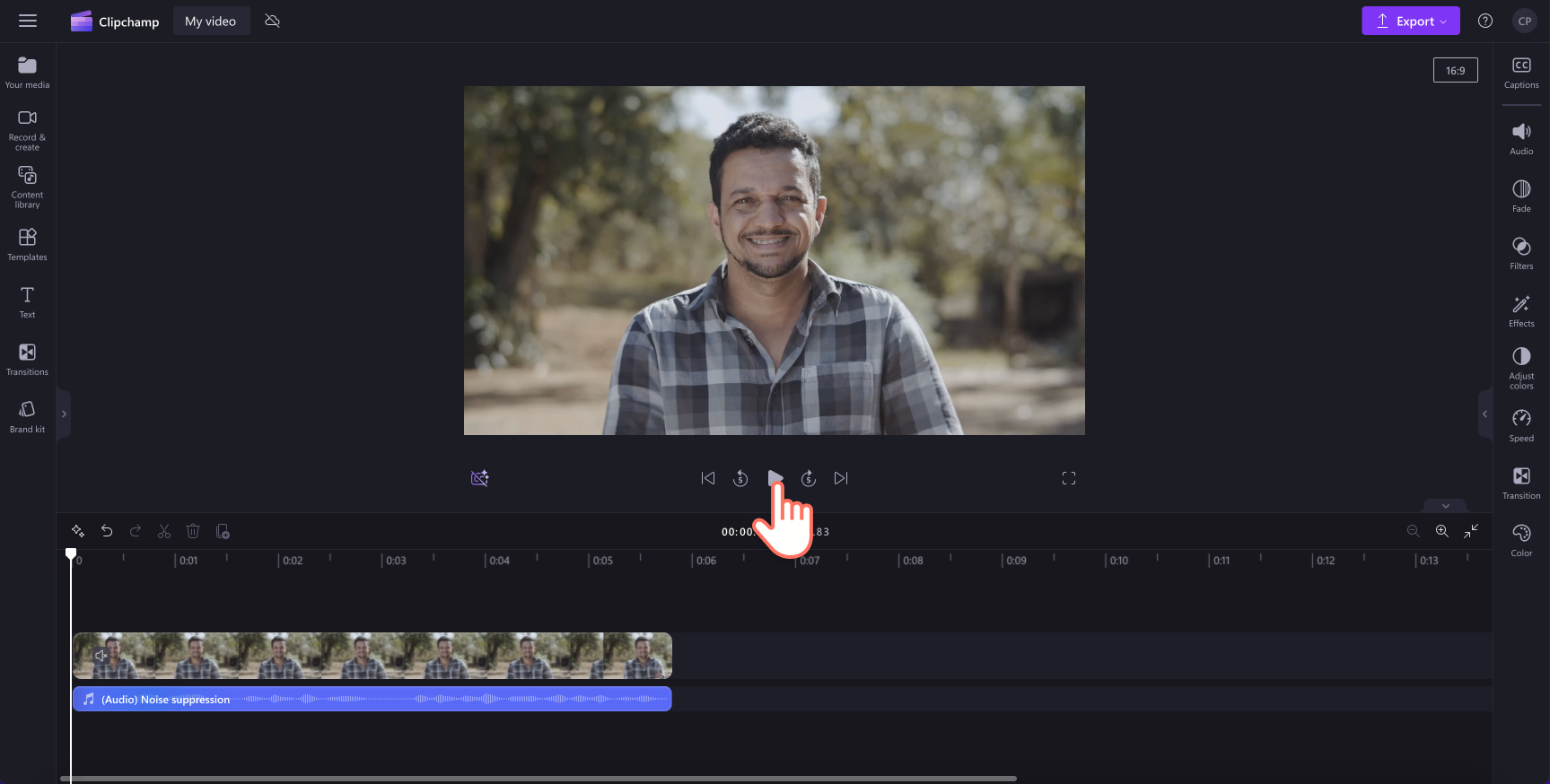The width and height of the screenshot is (1550, 784).
Task: Expand the right property panel
Action: (x=1484, y=414)
